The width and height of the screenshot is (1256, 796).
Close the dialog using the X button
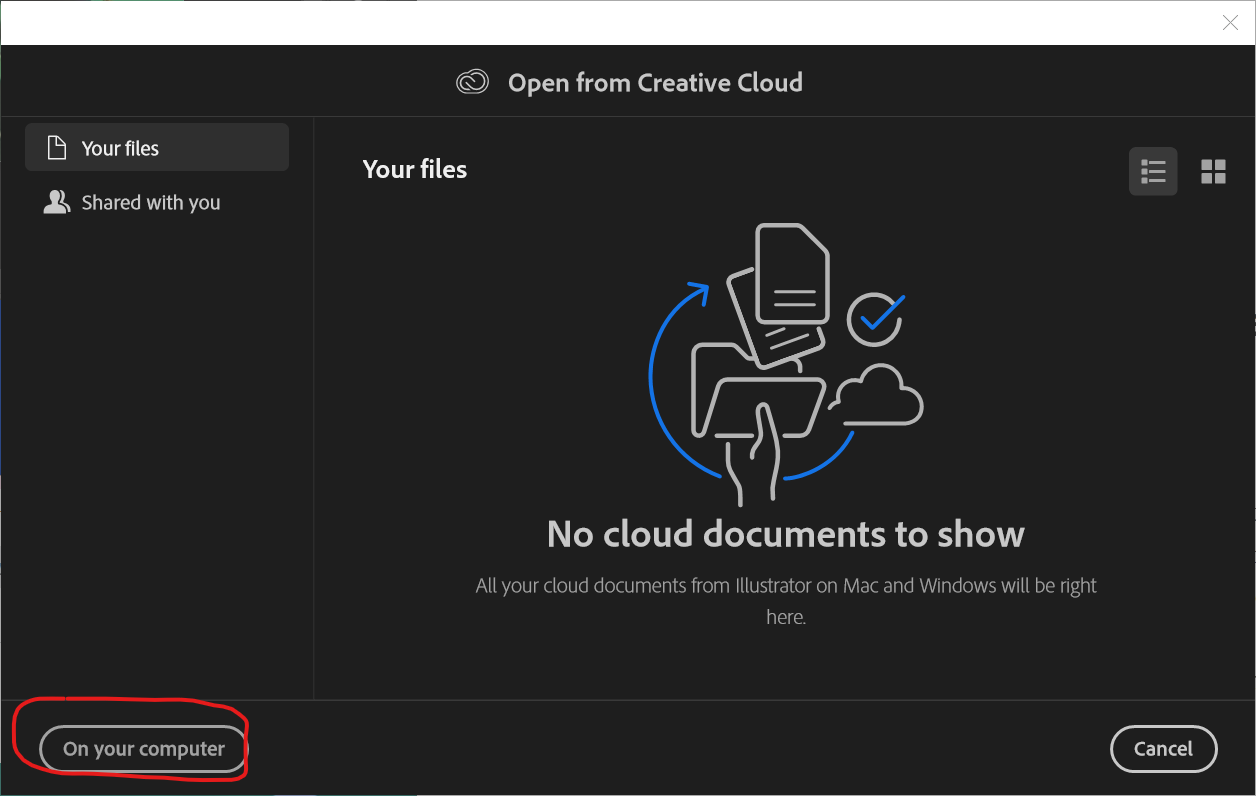[x=1230, y=22]
